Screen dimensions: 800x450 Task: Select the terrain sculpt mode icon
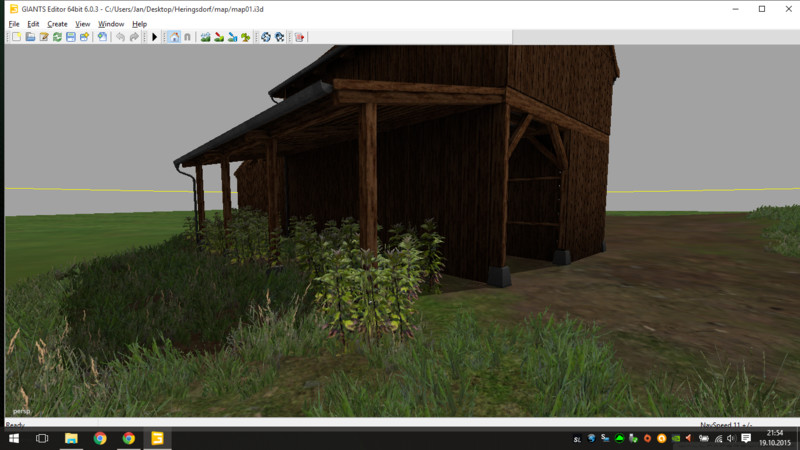[206, 37]
